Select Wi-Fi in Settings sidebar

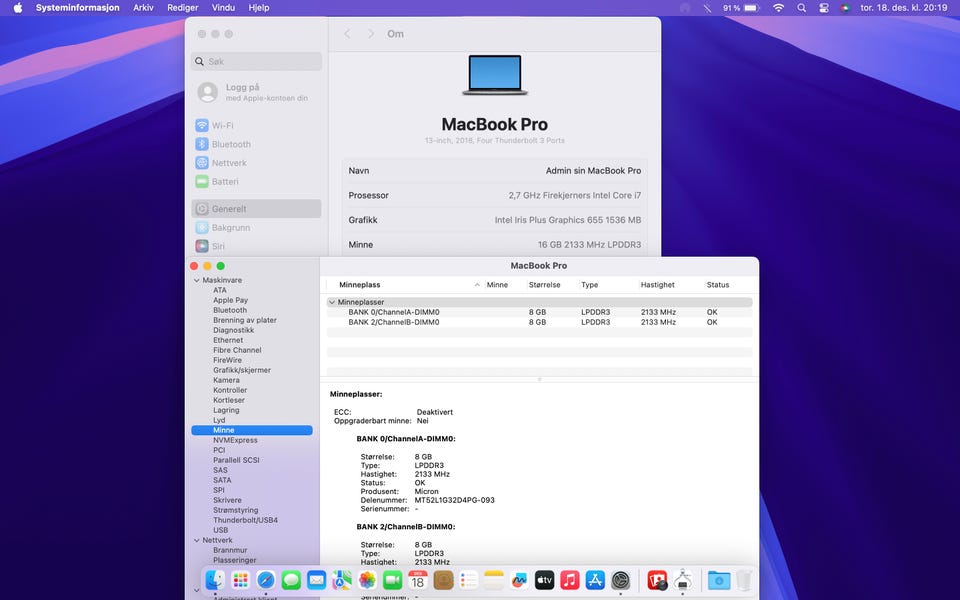point(257,126)
